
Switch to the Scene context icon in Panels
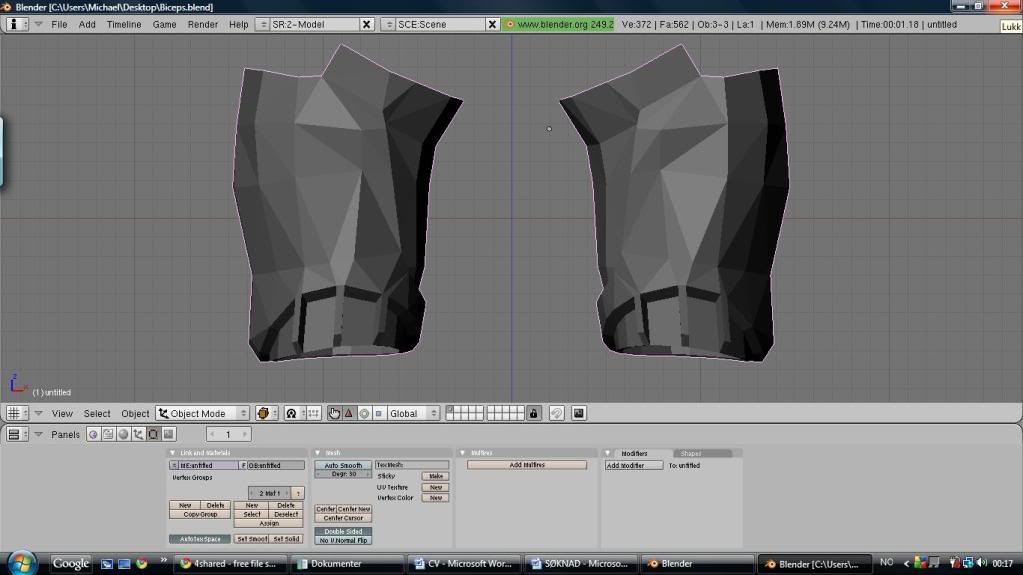[x=168, y=434]
